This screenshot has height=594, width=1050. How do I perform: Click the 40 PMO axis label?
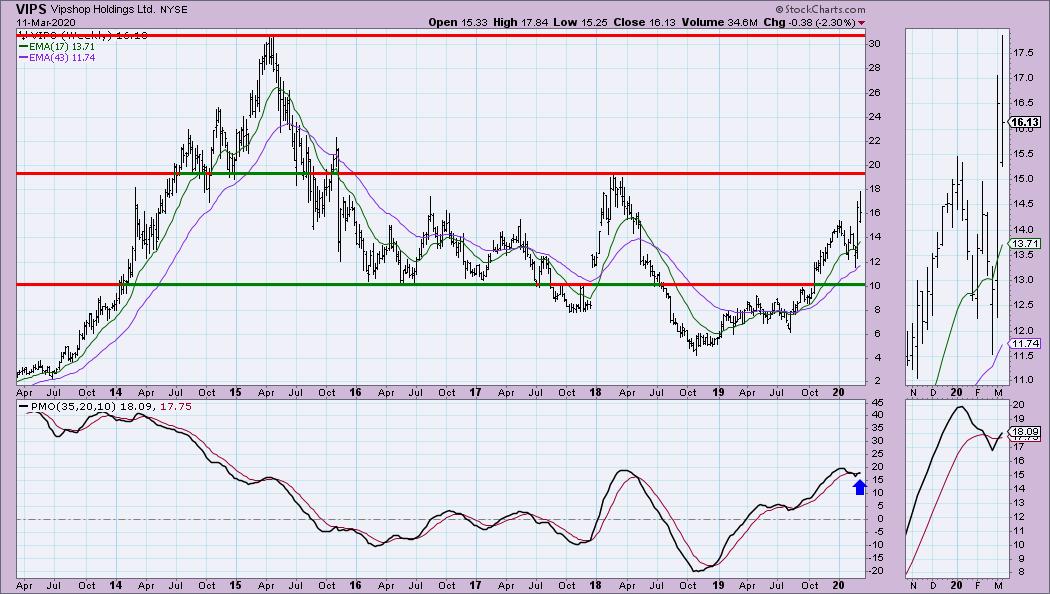pos(877,415)
